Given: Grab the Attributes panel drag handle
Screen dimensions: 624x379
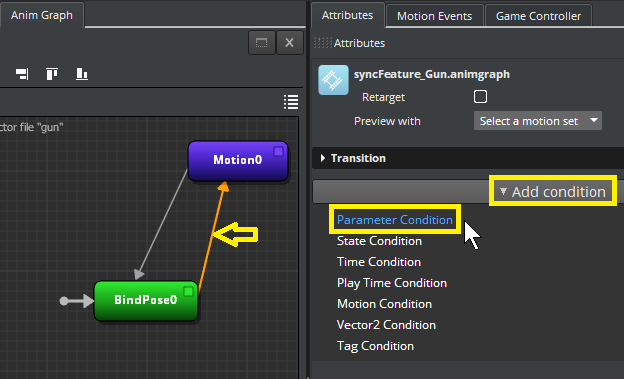Looking at the screenshot, I should pos(323,43).
